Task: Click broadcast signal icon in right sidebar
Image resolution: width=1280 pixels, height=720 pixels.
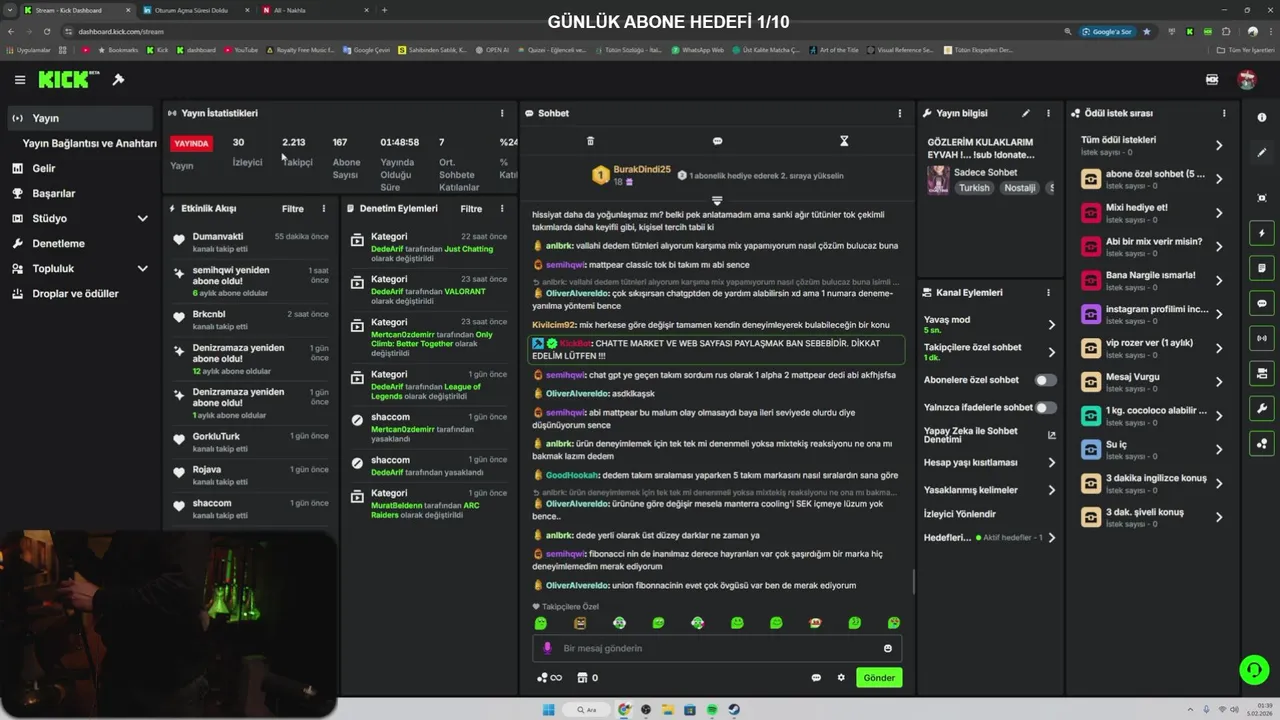Action: tap(1262, 338)
